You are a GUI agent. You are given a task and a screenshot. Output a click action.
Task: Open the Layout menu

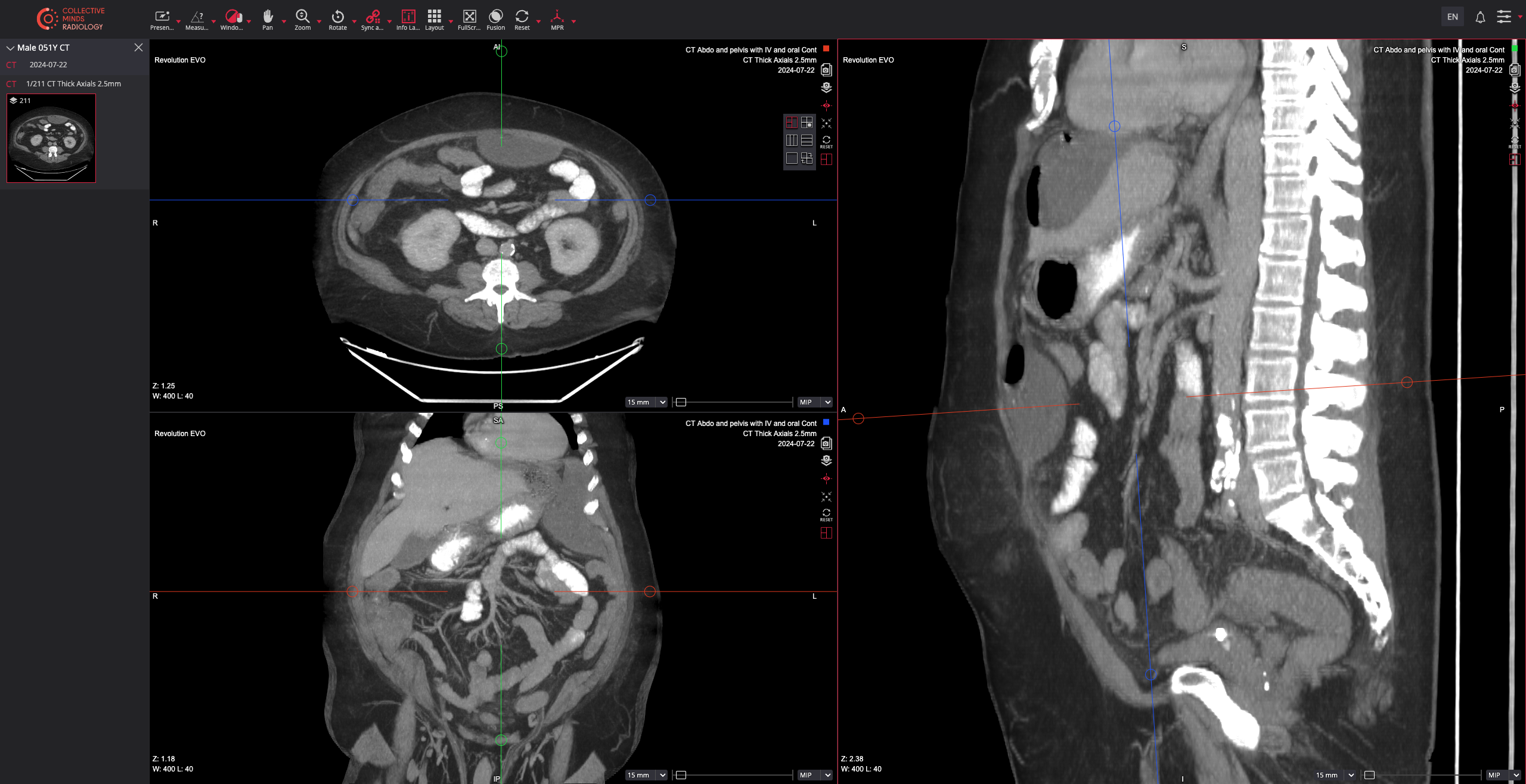pos(435,19)
